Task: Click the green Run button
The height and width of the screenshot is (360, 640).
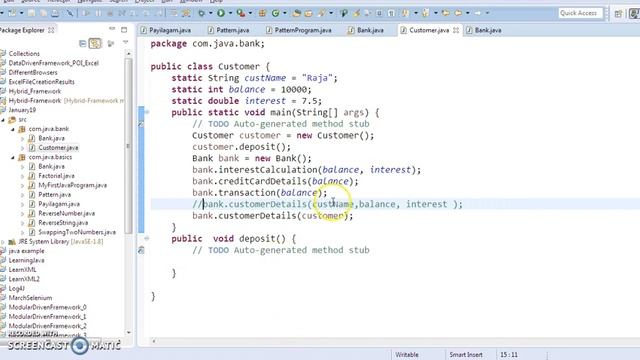Action: click(221, 13)
